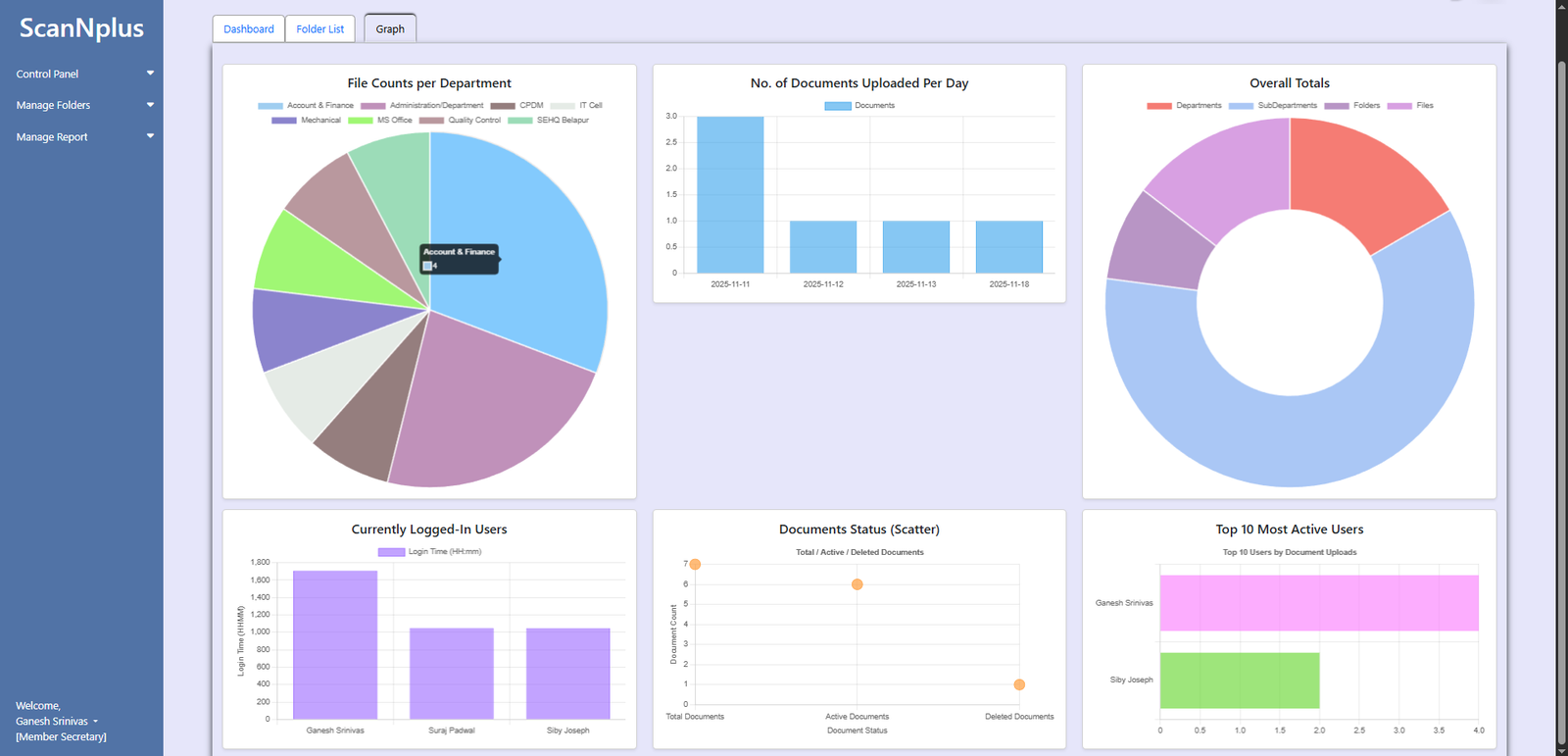The image size is (1568, 756).
Task: Click the ScanNplus logo
Action: click(81, 28)
